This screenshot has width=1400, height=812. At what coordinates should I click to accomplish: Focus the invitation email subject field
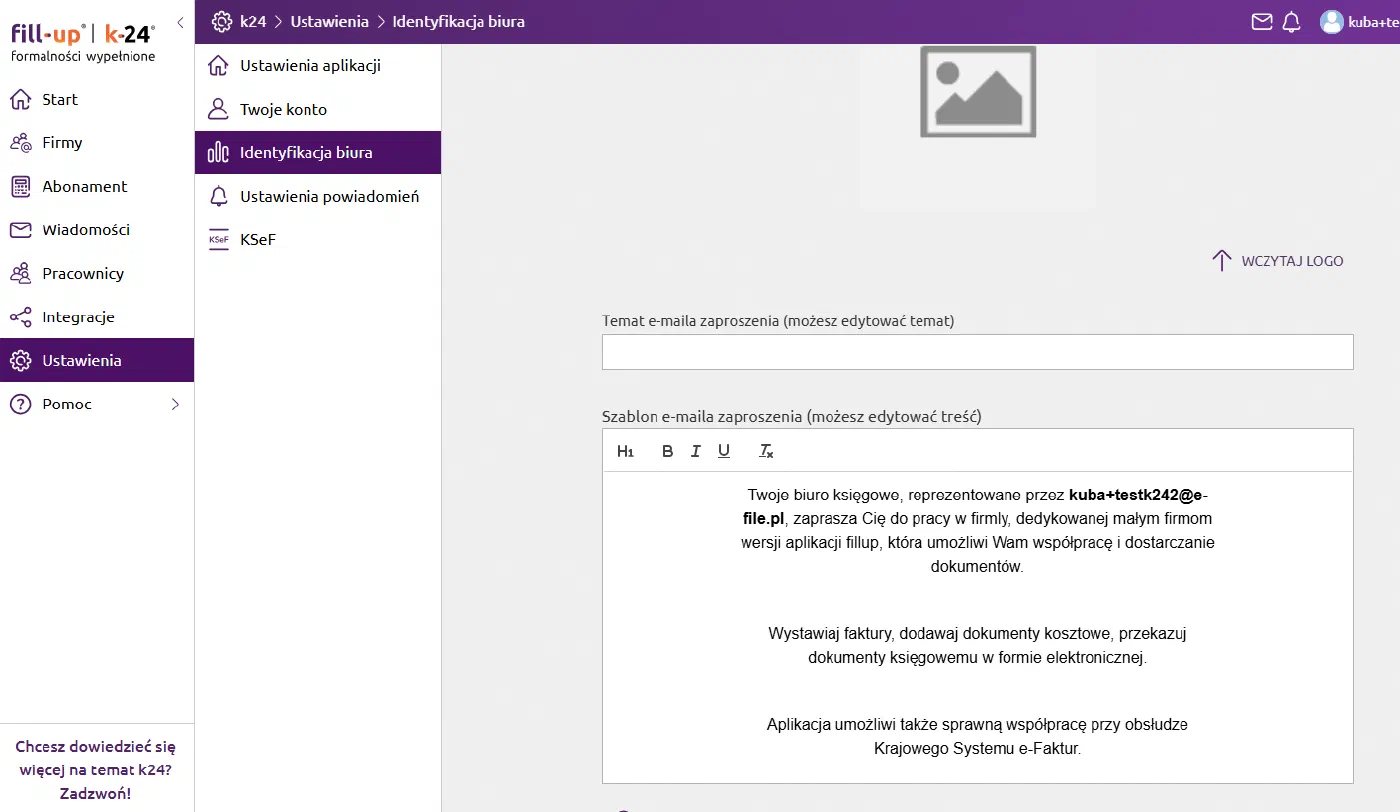[977, 352]
